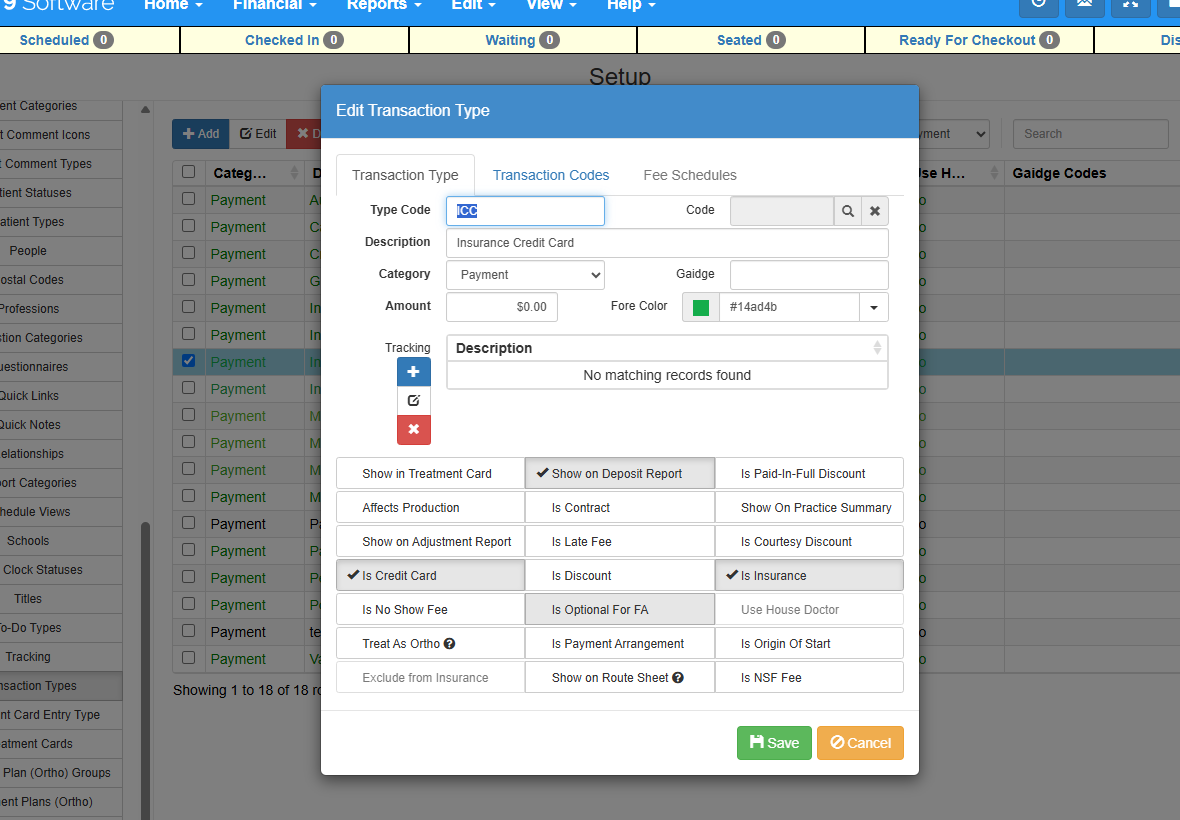Toggle Show on Deposit Report option
The height and width of the screenshot is (820, 1180).
coord(619,474)
